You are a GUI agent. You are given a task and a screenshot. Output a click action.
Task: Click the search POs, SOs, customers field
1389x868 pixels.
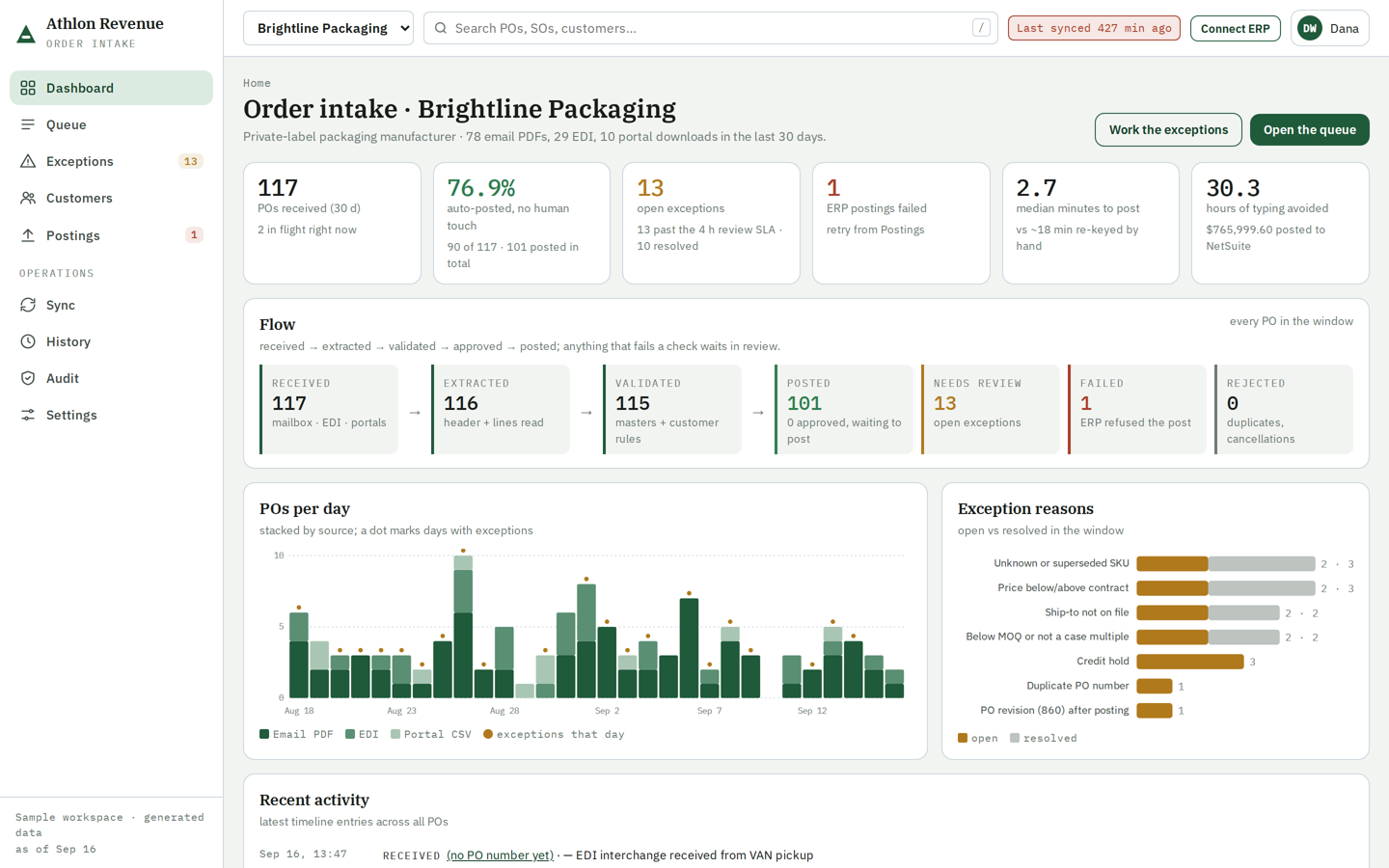(711, 28)
